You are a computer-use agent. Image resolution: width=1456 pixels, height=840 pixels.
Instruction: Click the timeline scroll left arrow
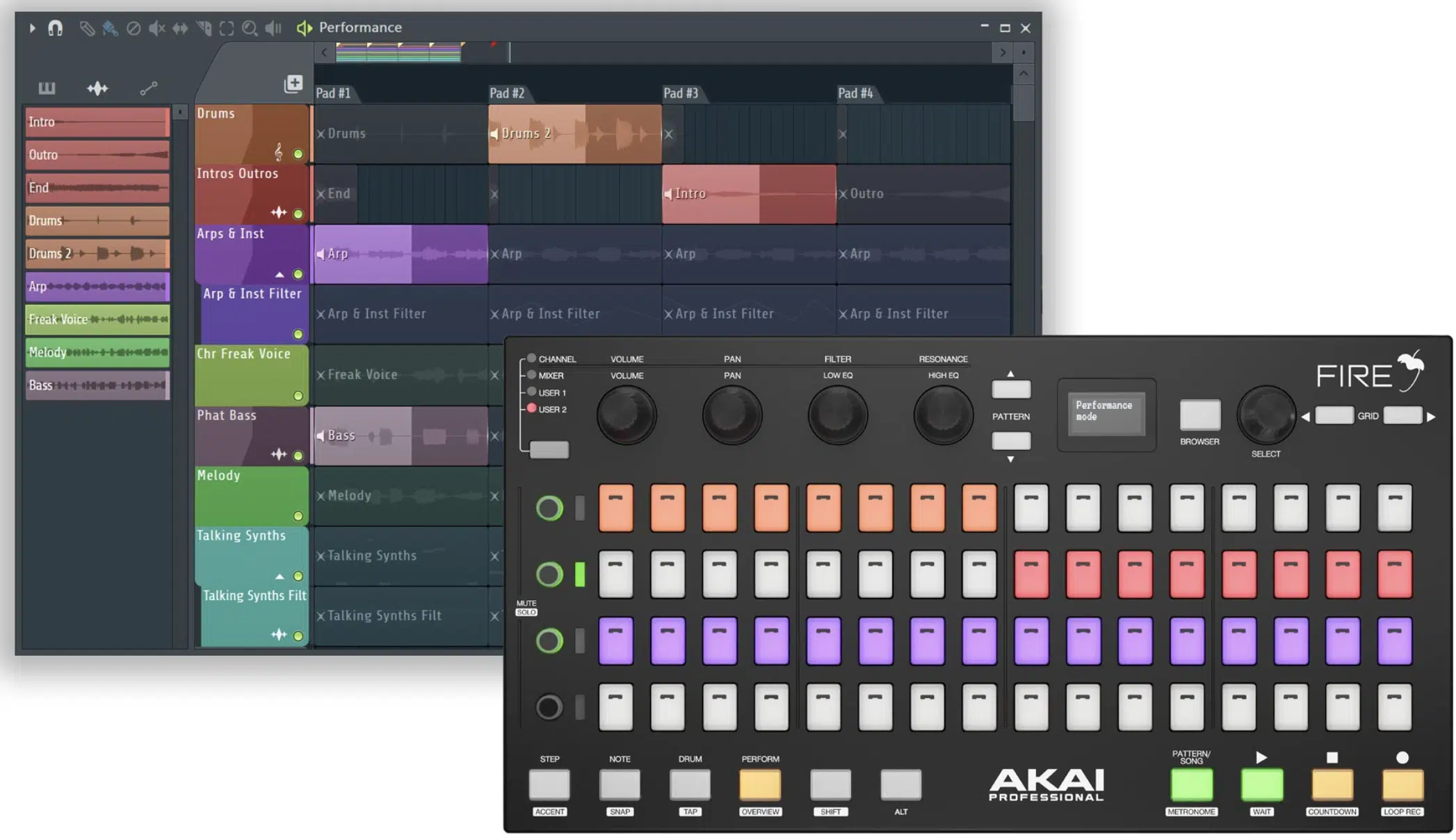[324, 52]
